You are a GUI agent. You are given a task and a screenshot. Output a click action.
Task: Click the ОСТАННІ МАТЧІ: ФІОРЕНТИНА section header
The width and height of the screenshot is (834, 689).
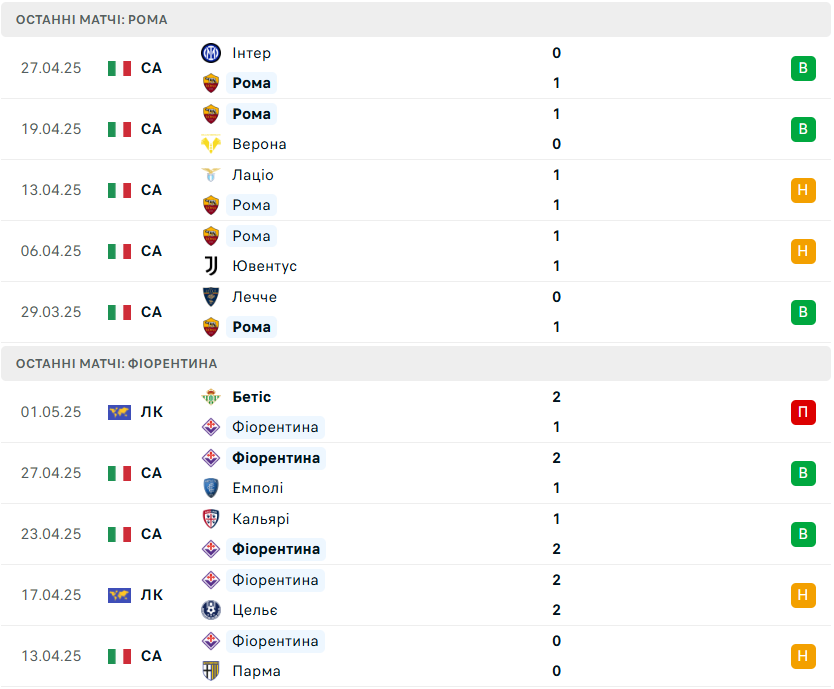click(x=416, y=363)
